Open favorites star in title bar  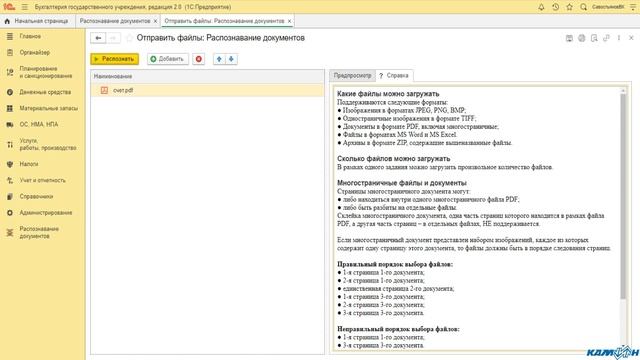[x=569, y=7]
